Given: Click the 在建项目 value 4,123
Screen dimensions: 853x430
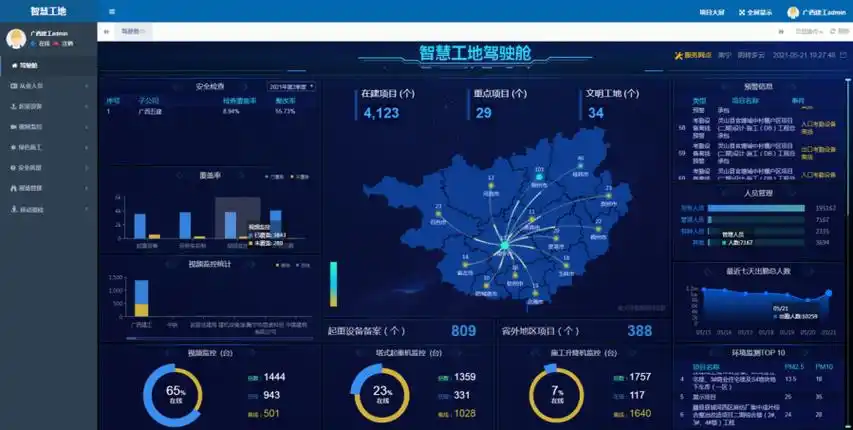Looking at the screenshot, I should pos(381,113).
